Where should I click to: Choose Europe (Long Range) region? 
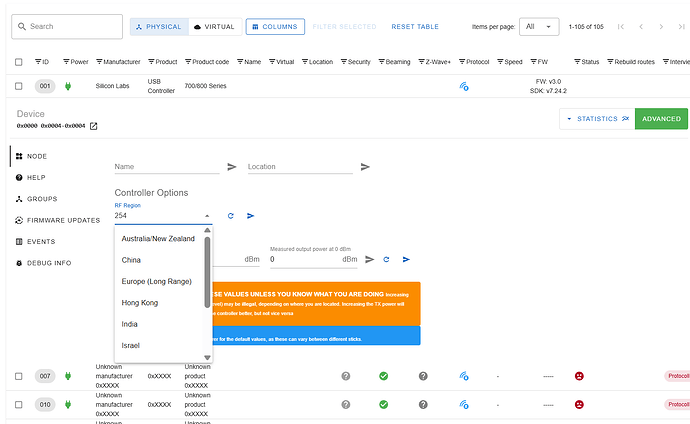pyautogui.click(x=158, y=281)
